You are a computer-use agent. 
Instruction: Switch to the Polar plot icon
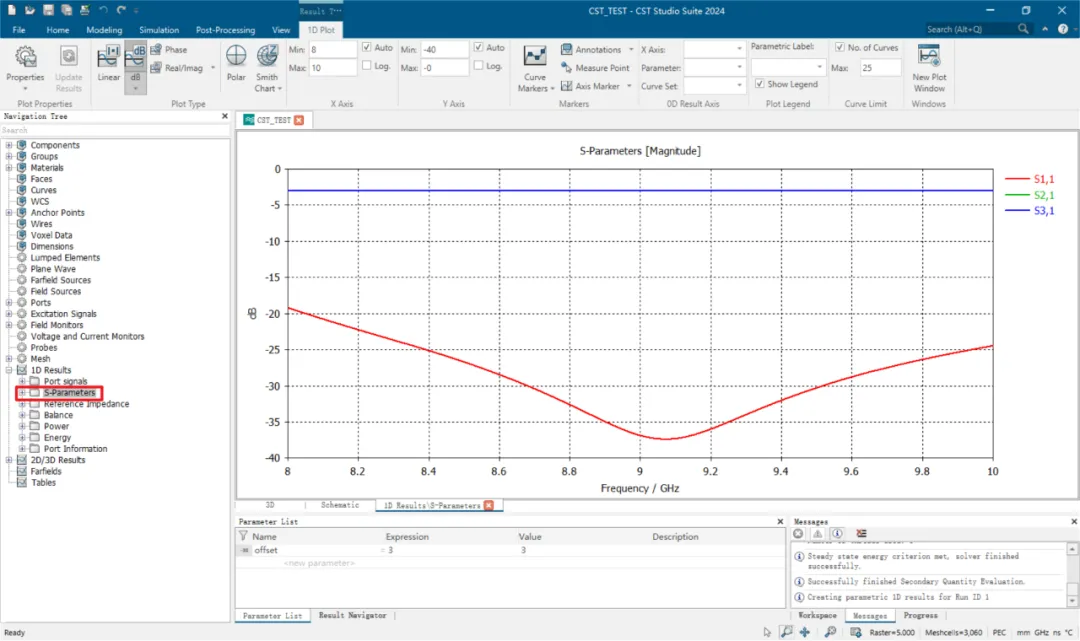pos(236,56)
